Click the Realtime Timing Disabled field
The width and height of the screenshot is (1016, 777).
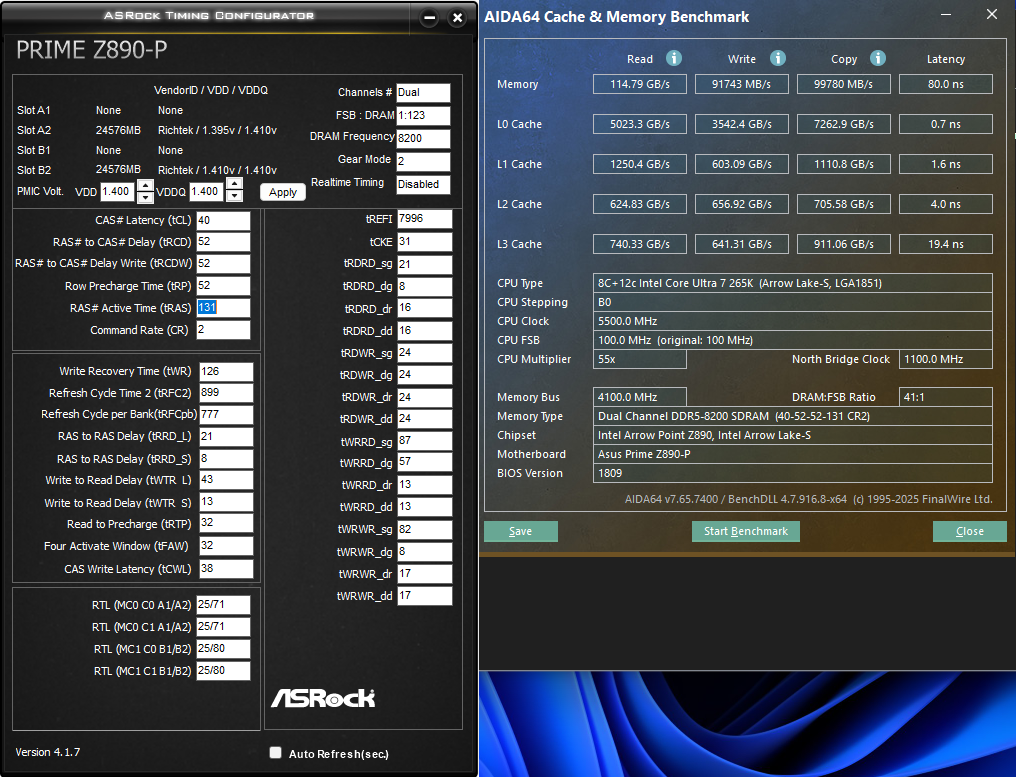point(423,185)
